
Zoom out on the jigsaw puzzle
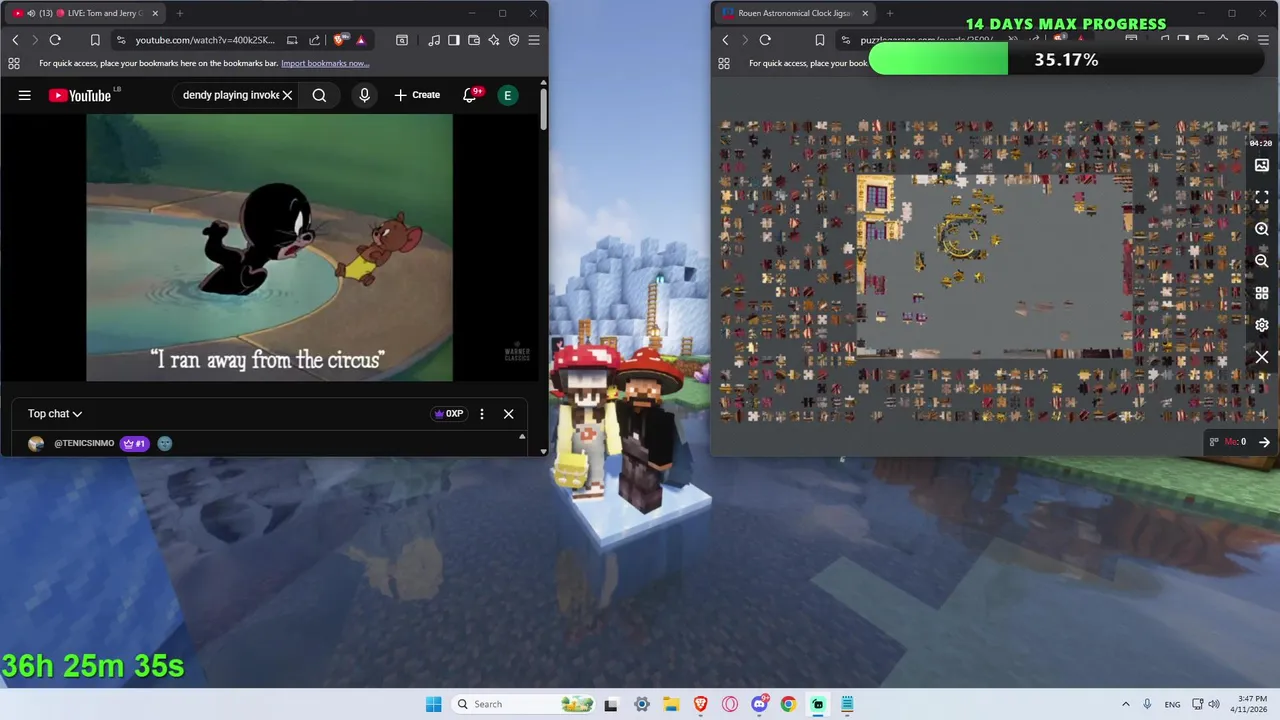point(1262,261)
